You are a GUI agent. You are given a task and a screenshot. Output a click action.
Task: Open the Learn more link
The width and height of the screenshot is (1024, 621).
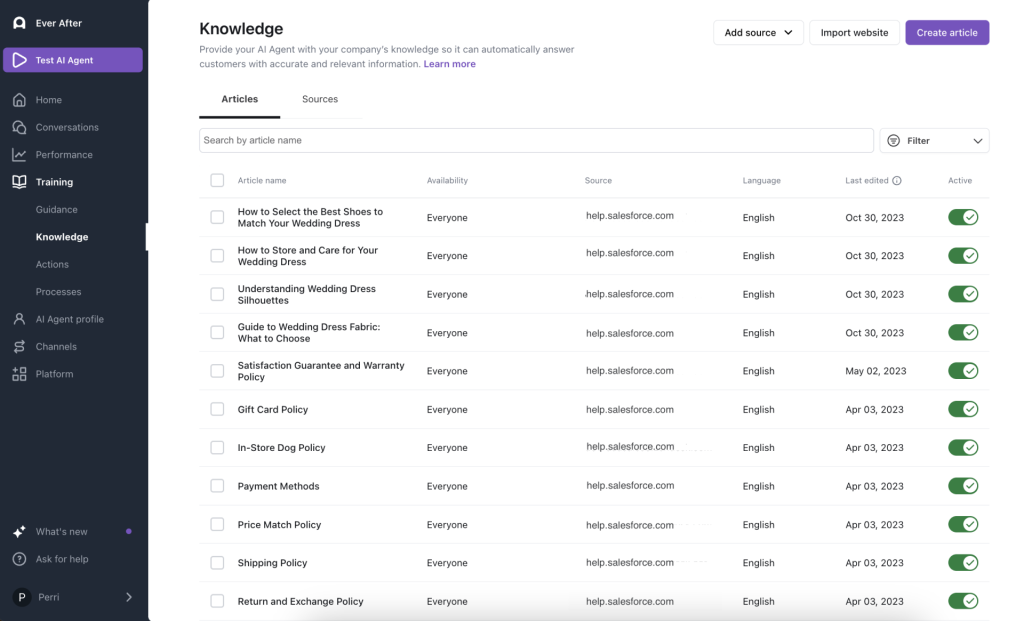click(x=450, y=63)
